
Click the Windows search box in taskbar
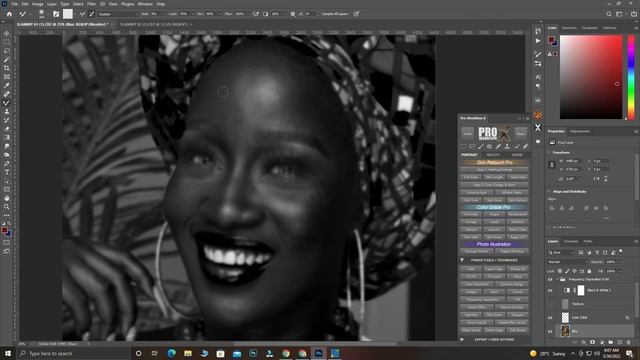(73, 353)
